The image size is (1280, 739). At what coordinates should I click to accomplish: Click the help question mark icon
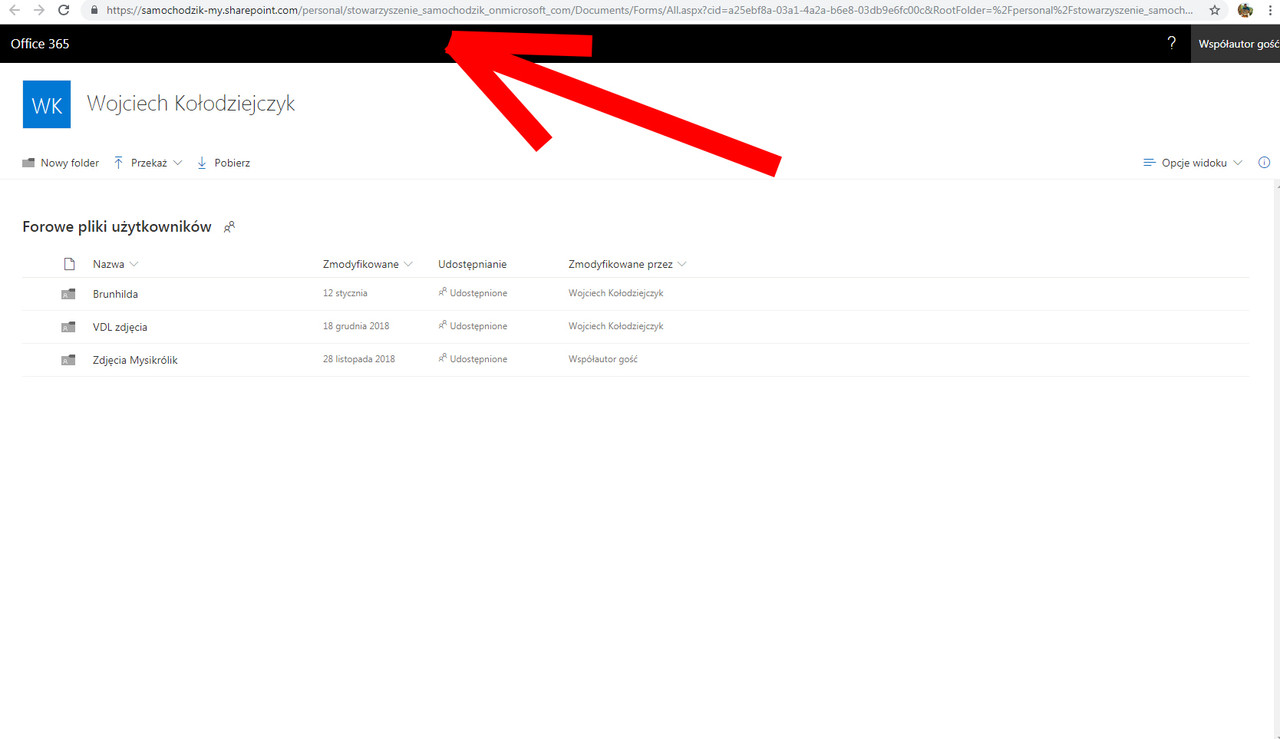(x=1170, y=43)
